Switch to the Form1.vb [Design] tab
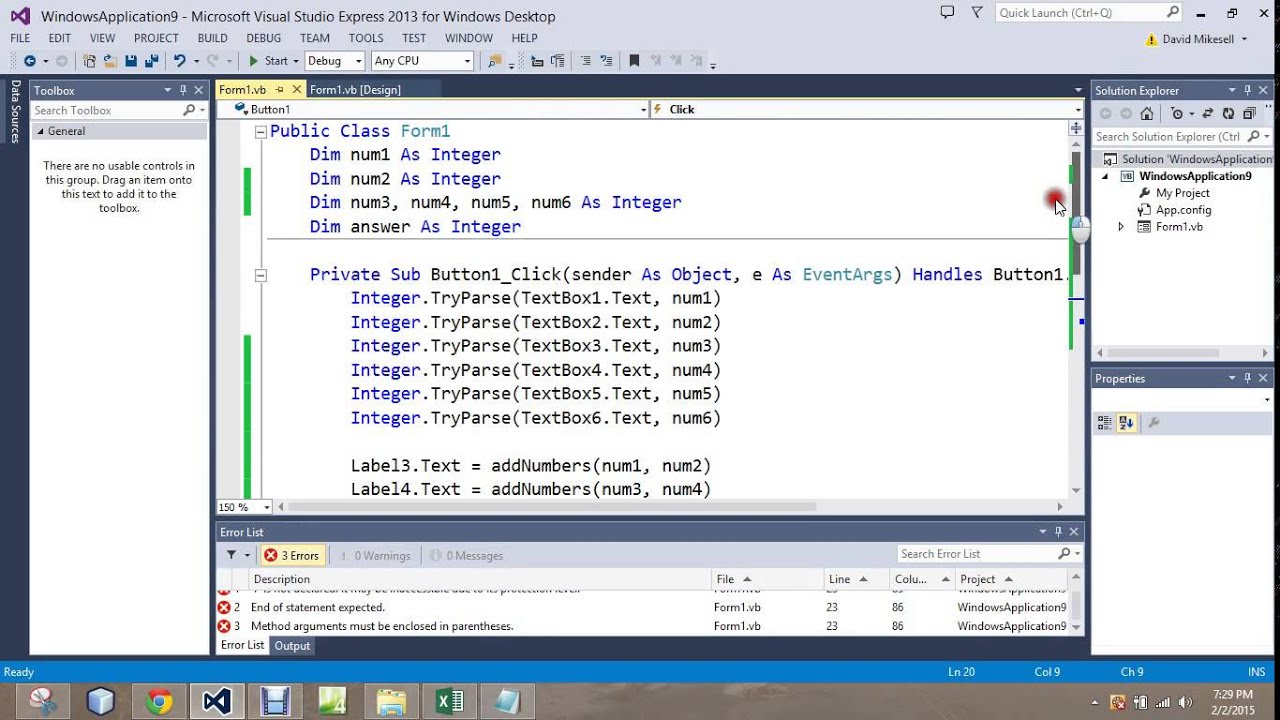 click(355, 90)
